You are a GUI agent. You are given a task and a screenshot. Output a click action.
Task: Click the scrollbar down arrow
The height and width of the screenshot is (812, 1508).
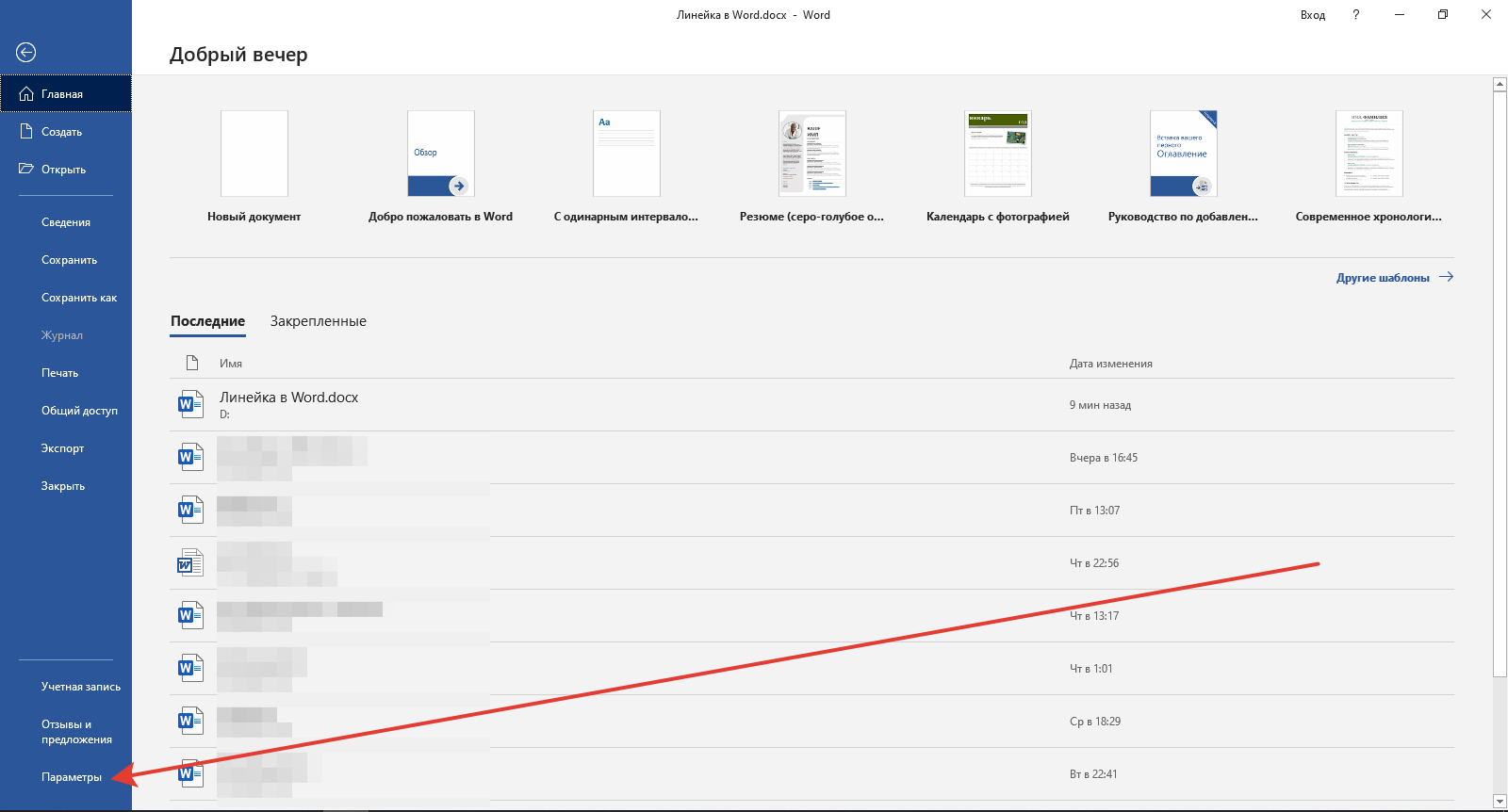coord(1500,802)
